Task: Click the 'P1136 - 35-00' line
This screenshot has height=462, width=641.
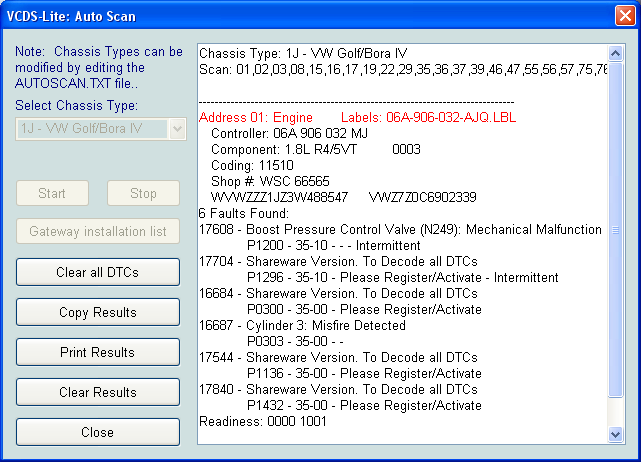Action: click(364, 373)
